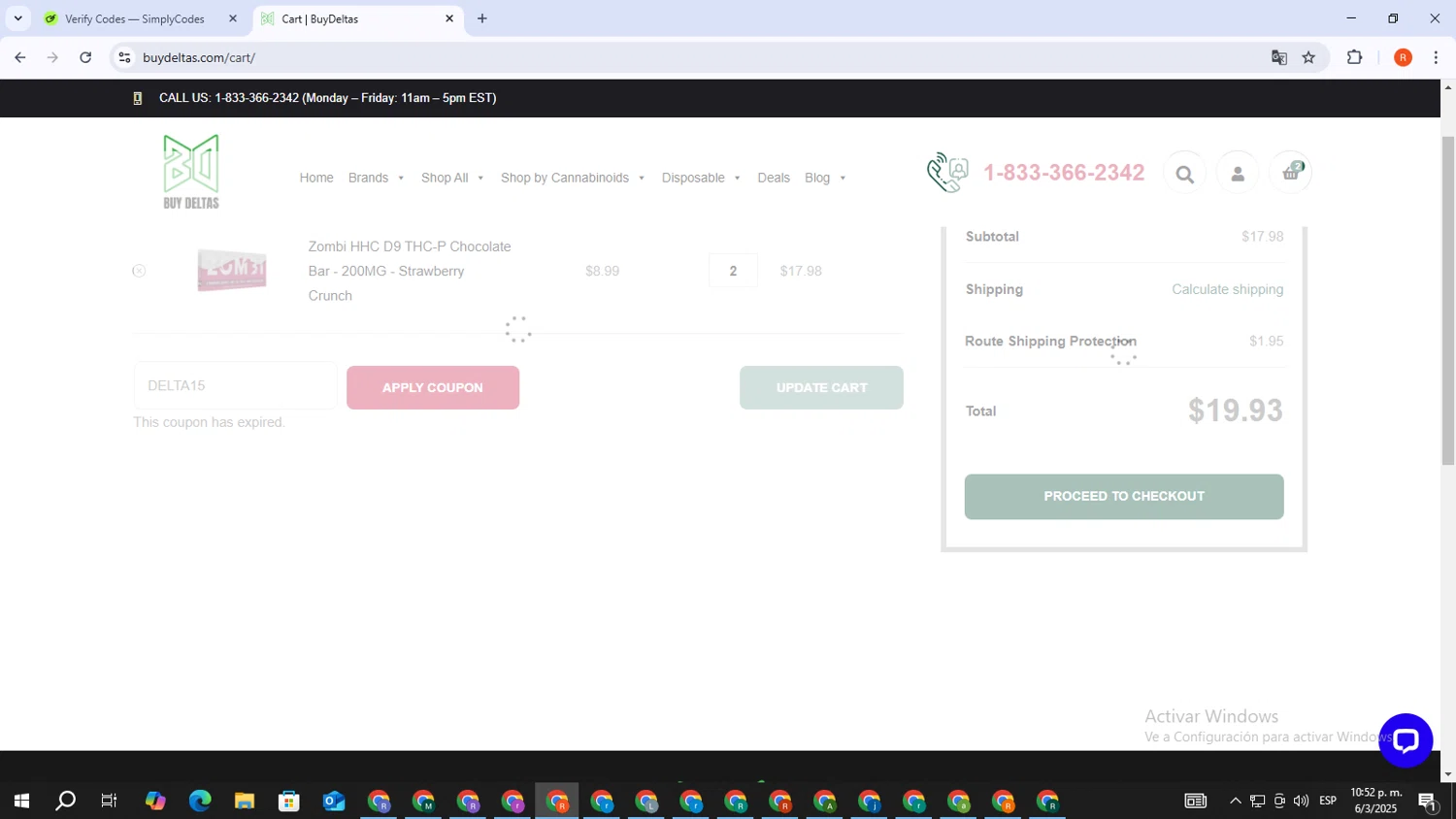Open the Chrome profile avatar
The height and width of the screenshot is (819, 1456).
pos(1403,57)
